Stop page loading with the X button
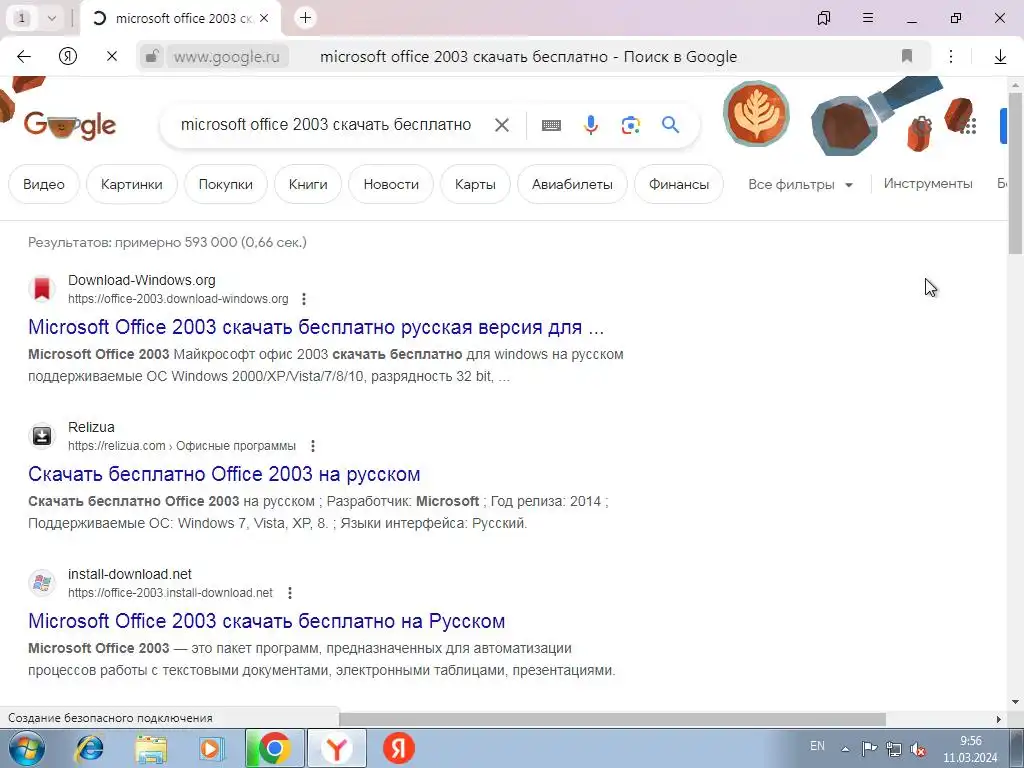Image resolution: width=1024 pixels, height=768 pixels. (x=112, y=57)
